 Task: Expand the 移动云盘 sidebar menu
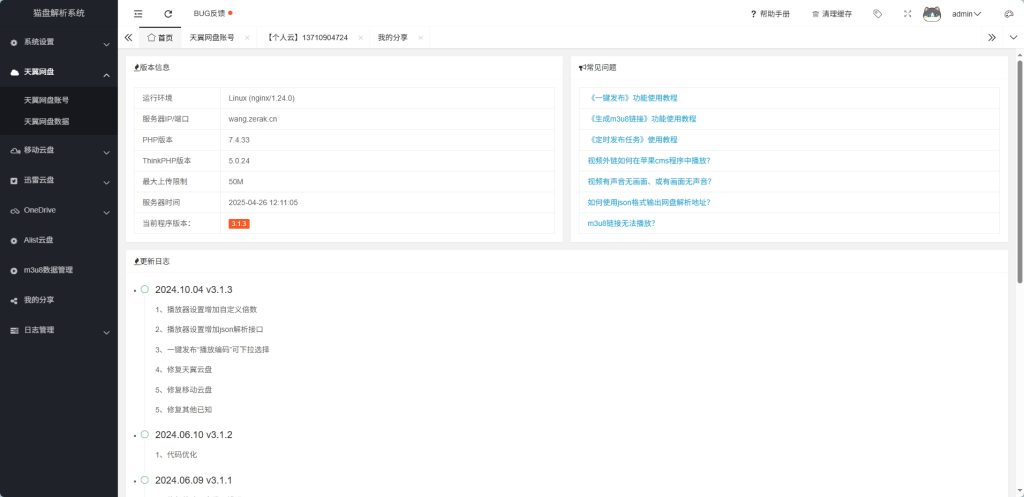click(58, 150)
